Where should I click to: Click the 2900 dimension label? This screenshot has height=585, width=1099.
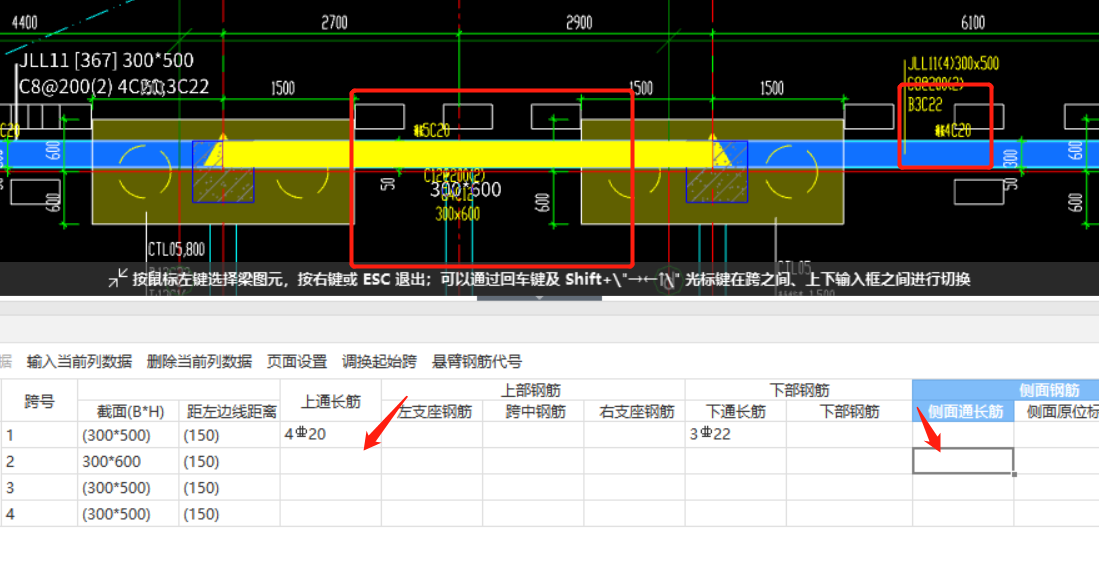pos(579,23)
